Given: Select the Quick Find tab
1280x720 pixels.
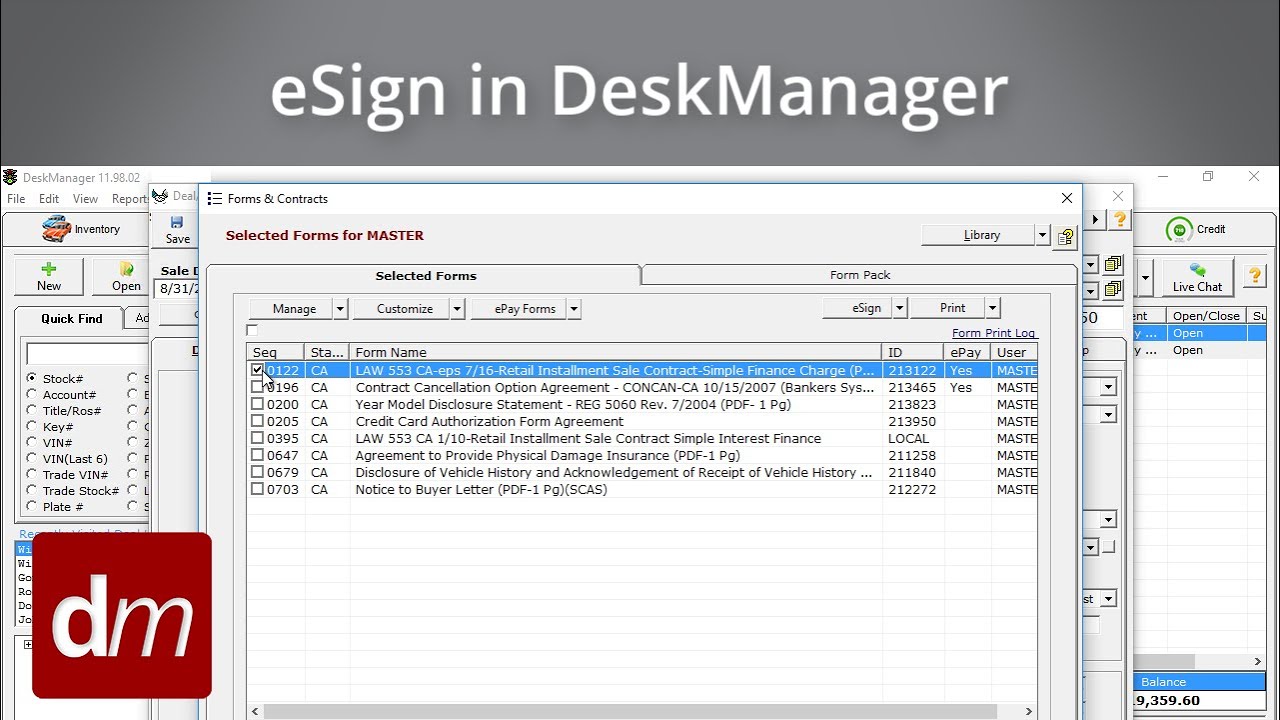Looking at the screenshot, I should 71,318.
